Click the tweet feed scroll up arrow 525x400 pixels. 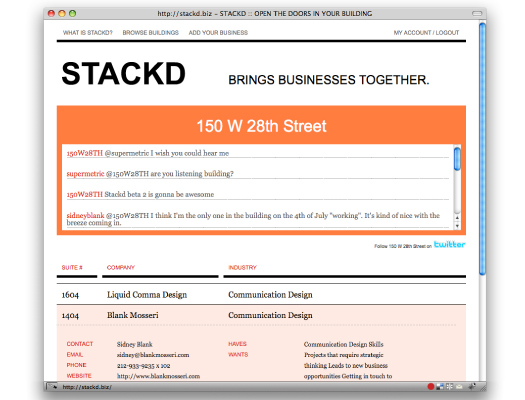(457, 218)
